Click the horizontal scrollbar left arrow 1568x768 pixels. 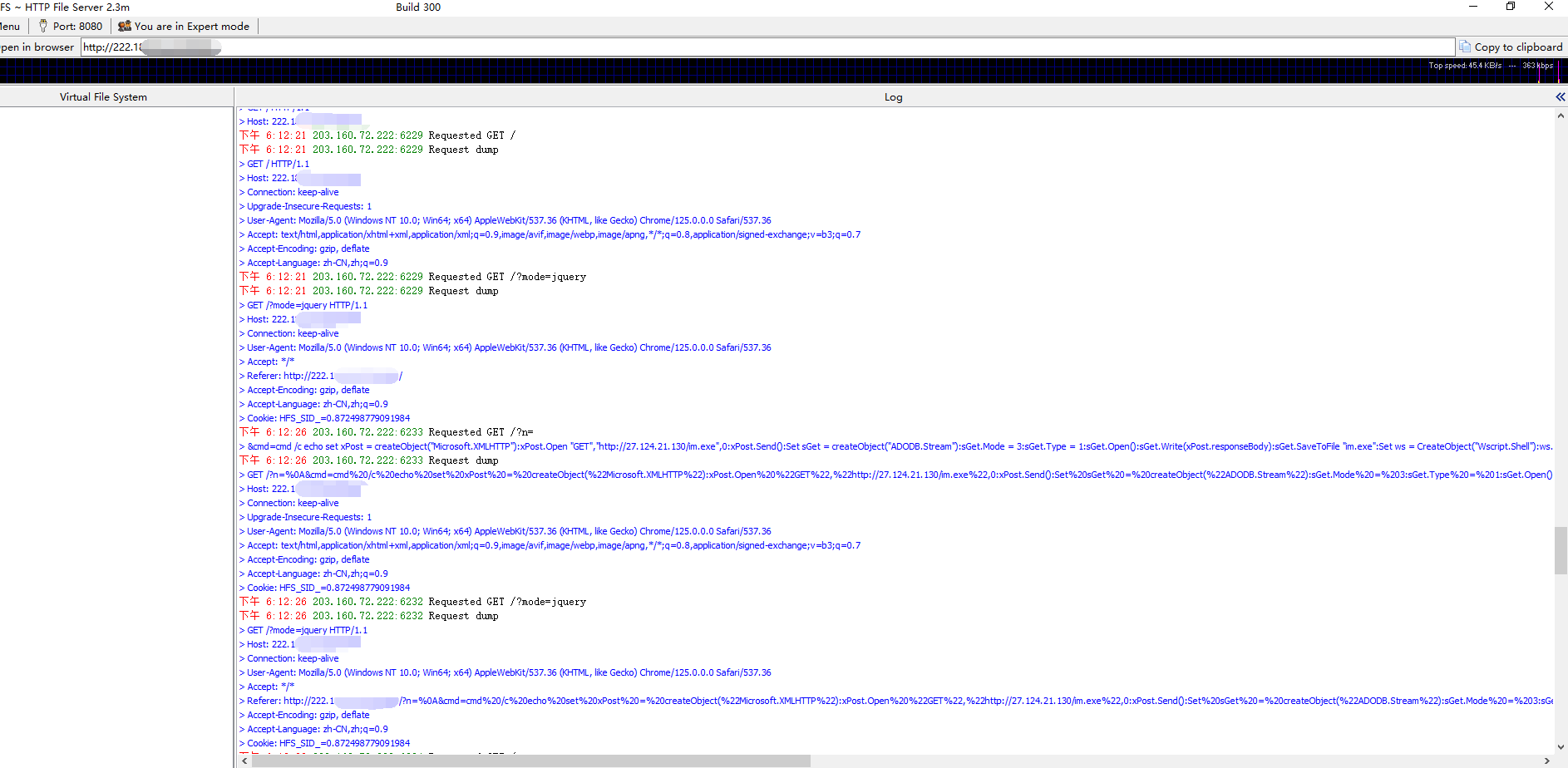click(244, 761)
